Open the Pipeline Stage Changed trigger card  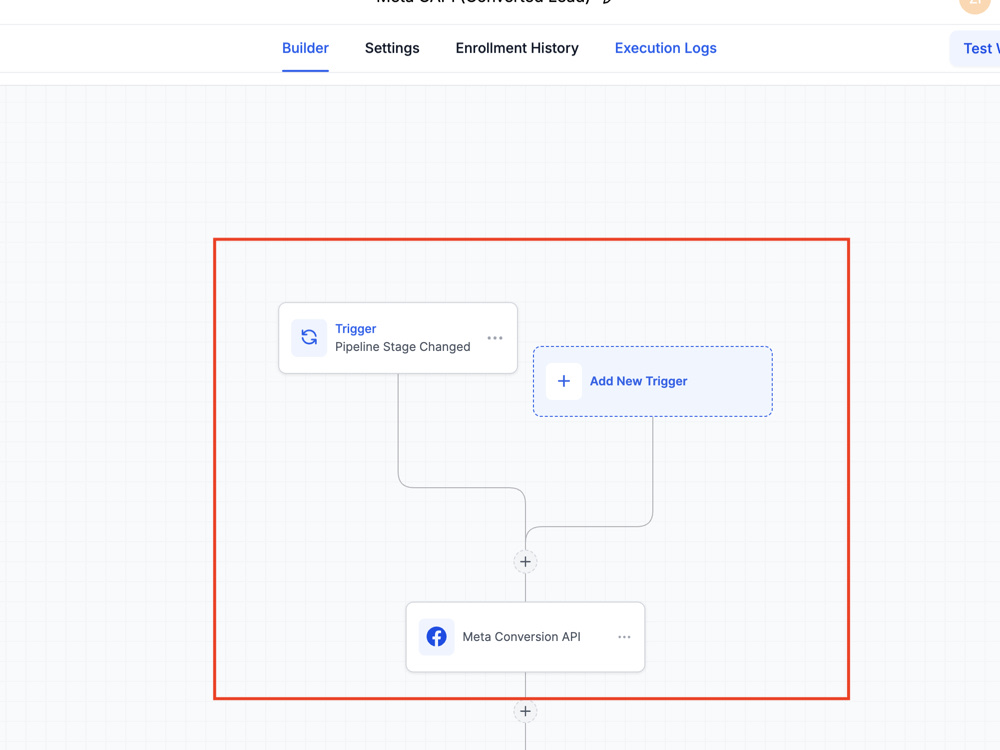click(x=398, y=338)
